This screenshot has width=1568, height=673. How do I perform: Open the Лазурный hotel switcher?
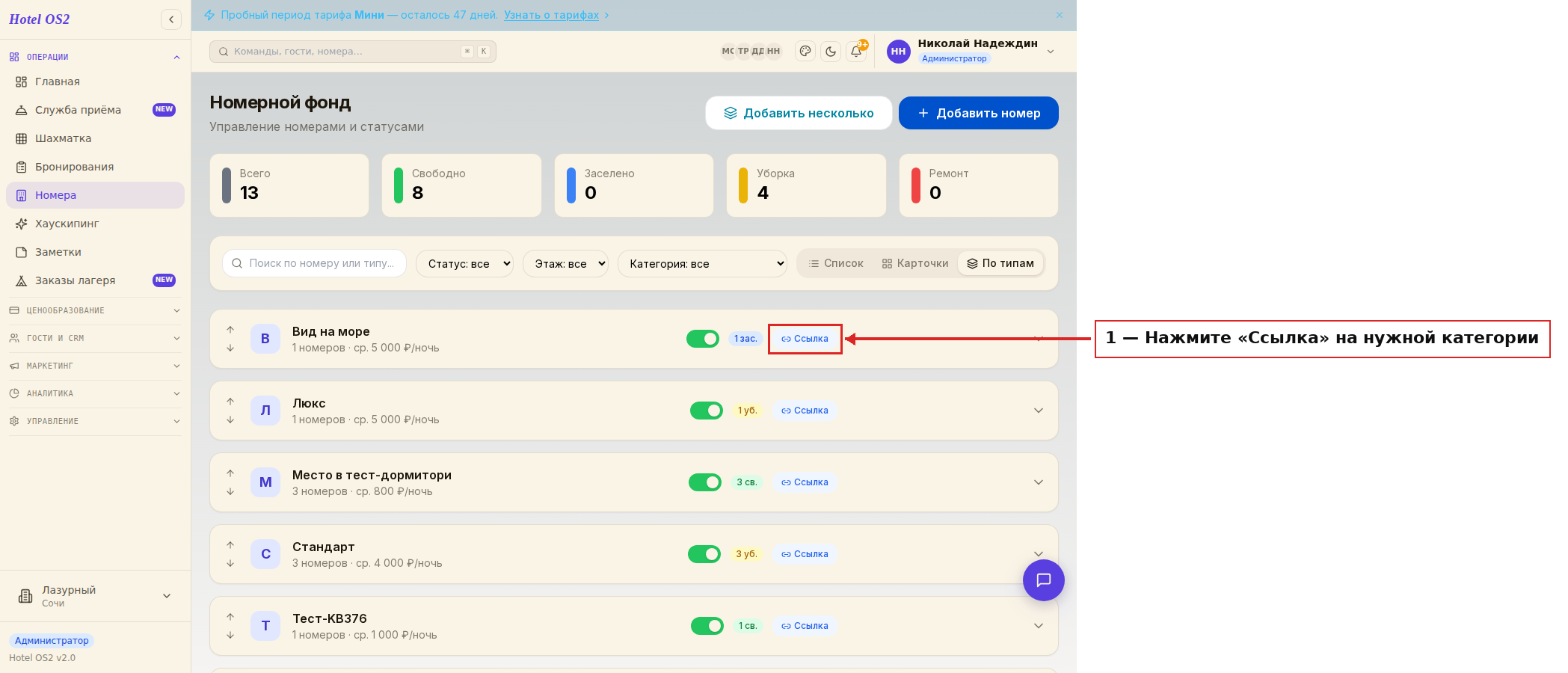pos(95,596)
